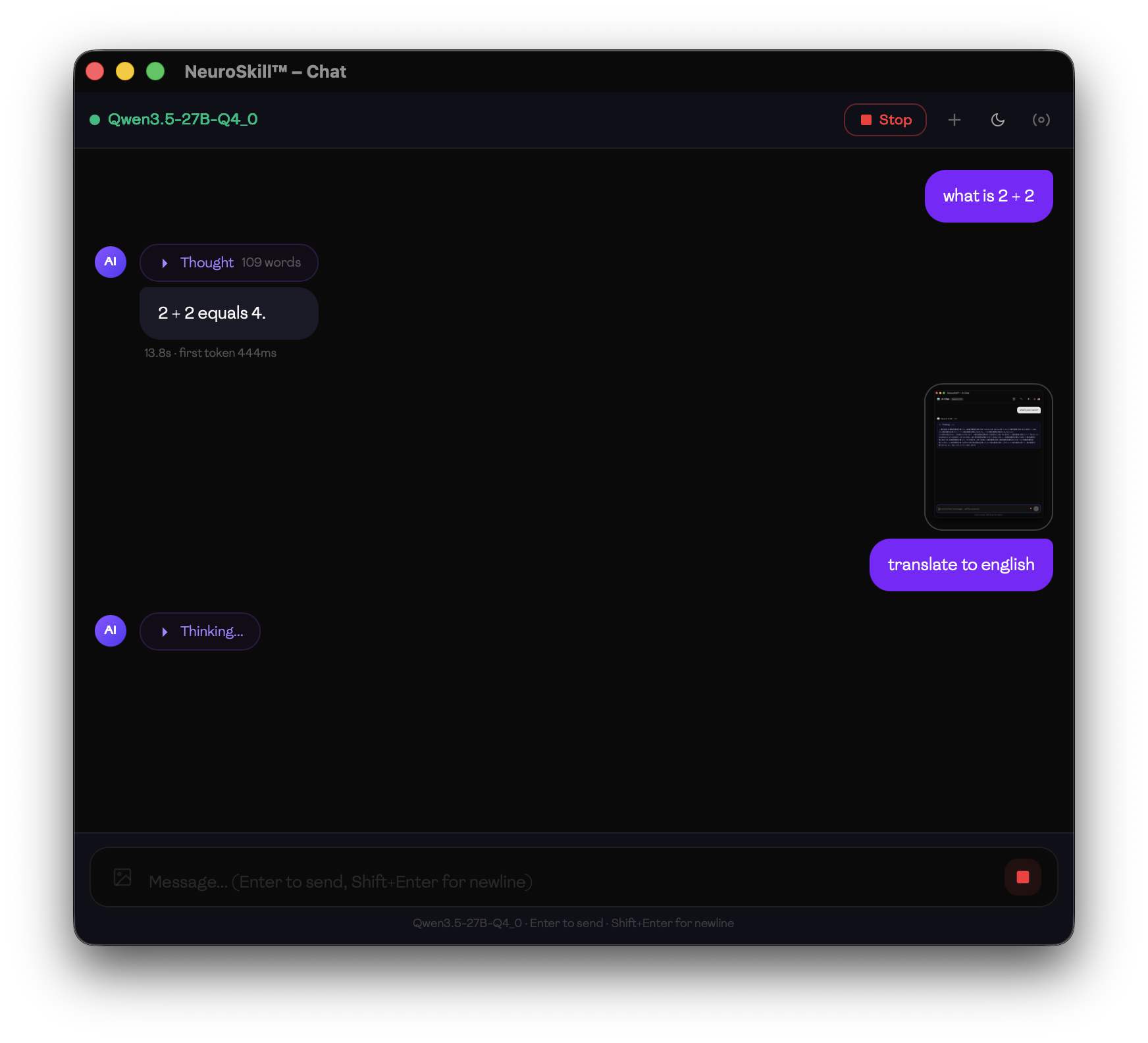Click the green model status dot

tap(95, 120)
